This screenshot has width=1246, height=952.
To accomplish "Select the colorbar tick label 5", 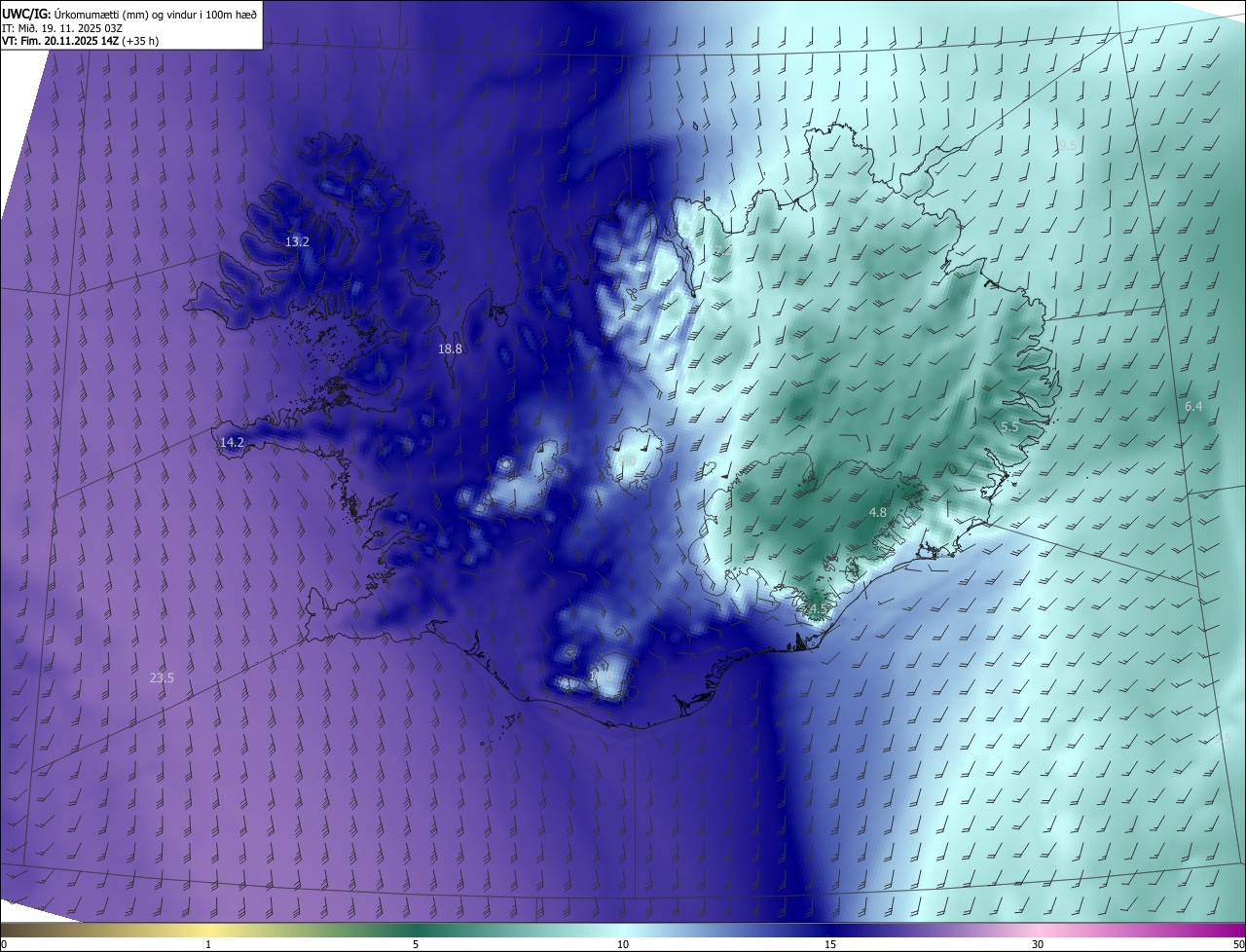I will click(x=416, y=944).
